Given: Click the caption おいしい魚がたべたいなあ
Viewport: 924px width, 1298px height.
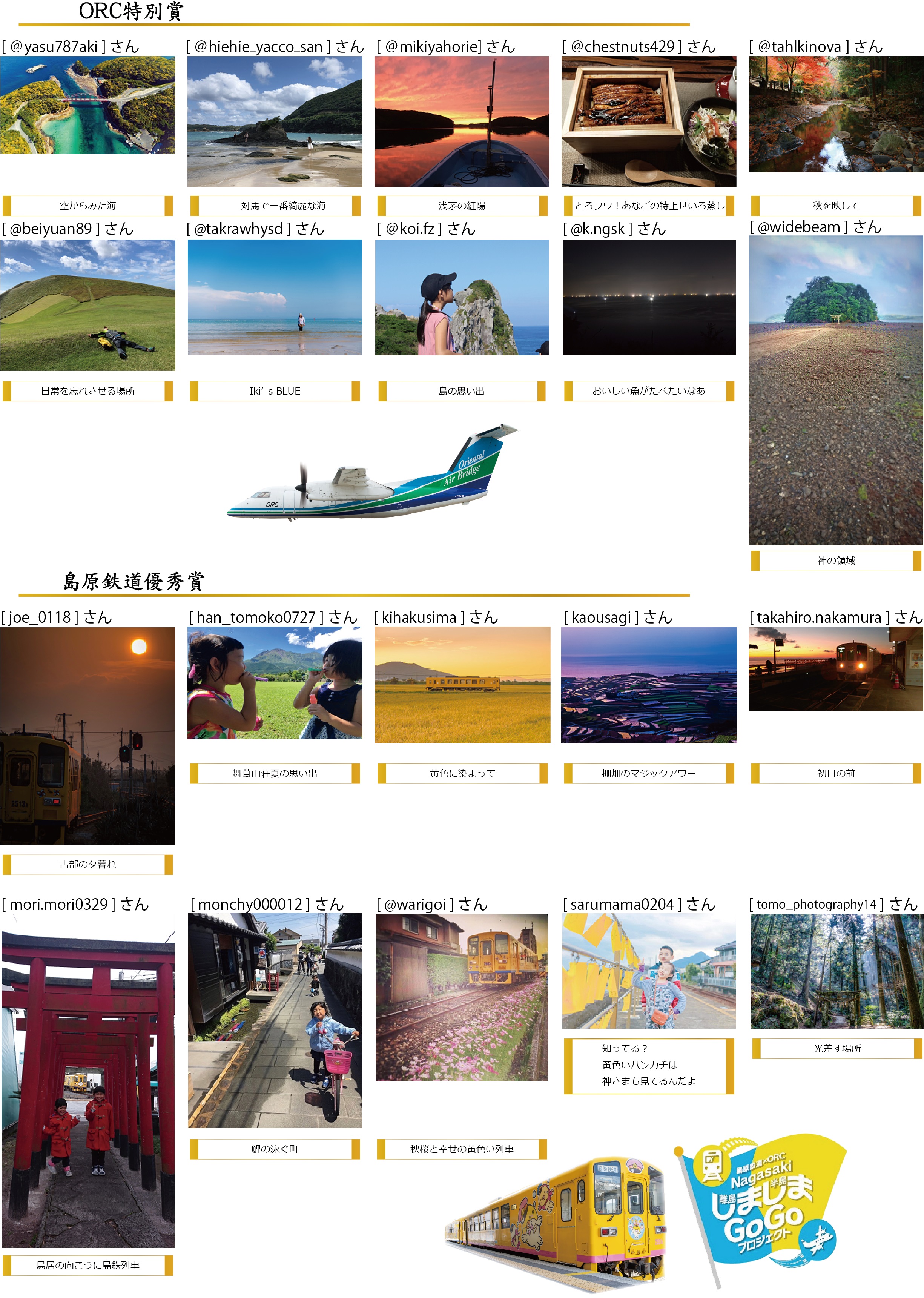Looking at the screenshot, I should click(x=649, y=391).
